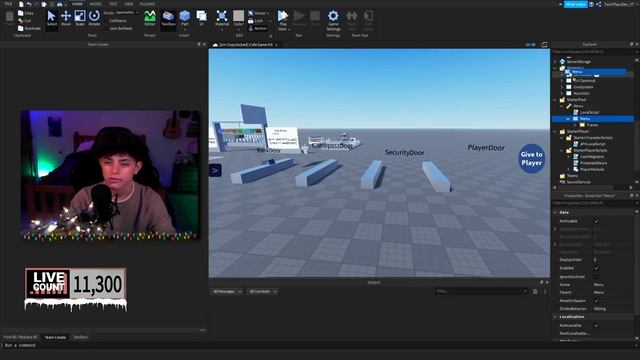Select the SoundService item in Explorer
640x360 pixels.
[x=579, y=182]
